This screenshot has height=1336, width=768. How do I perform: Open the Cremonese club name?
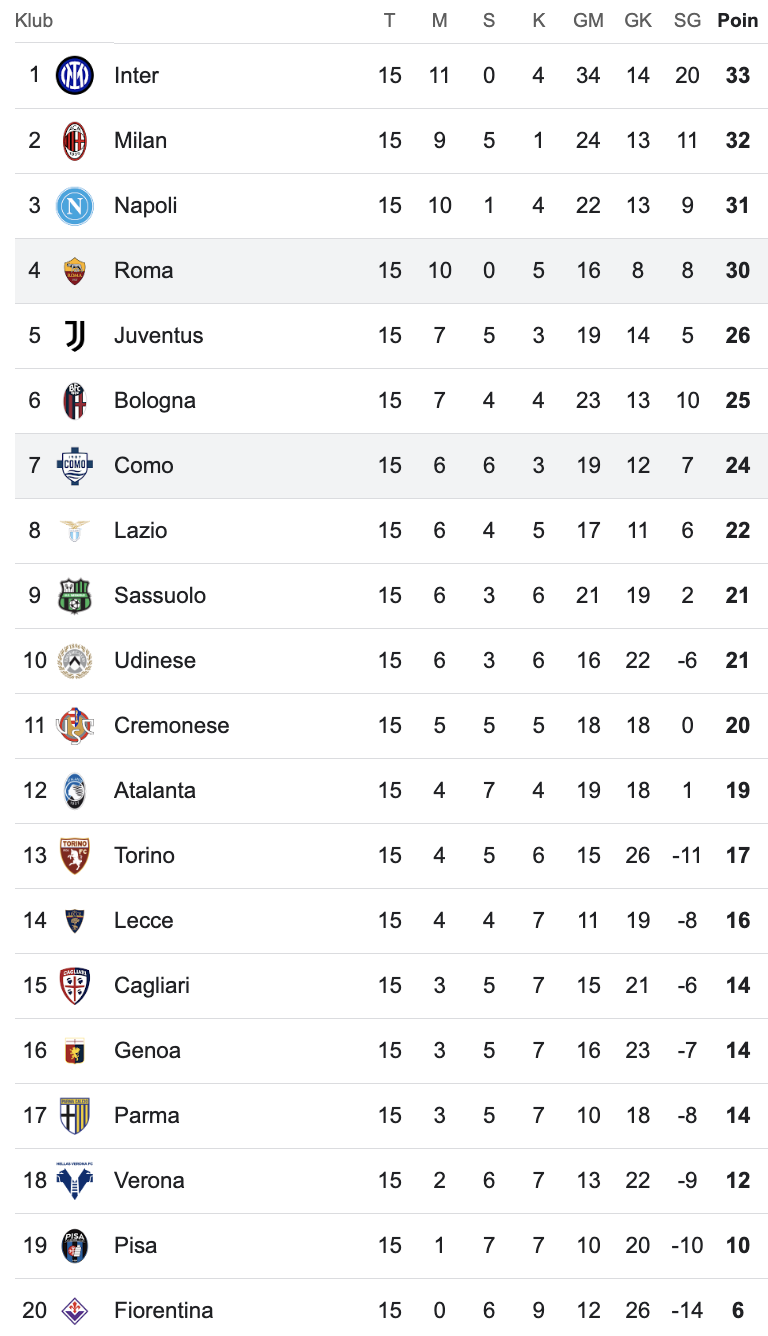pyautogui.click(x=171, y=726)
